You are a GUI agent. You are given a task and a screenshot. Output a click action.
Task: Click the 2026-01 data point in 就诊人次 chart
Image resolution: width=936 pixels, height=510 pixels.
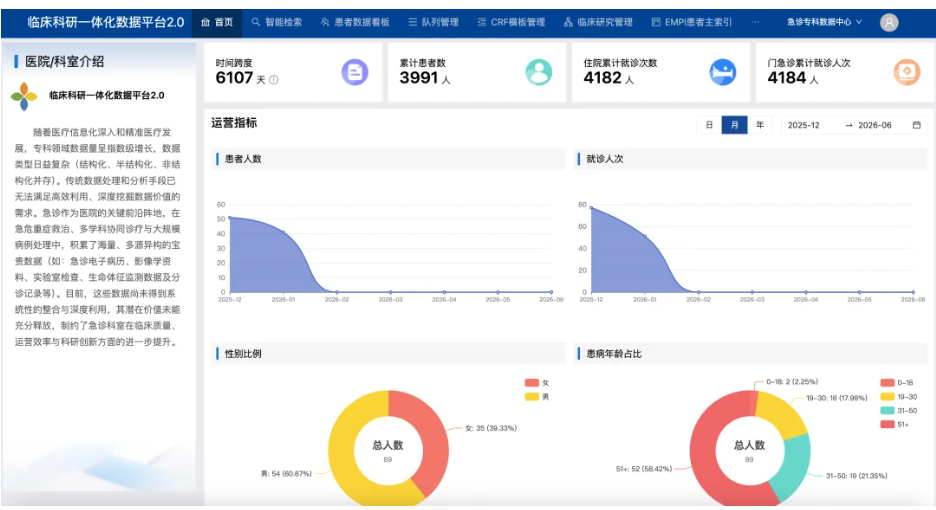pyautogui.click(x=645, y=236)
